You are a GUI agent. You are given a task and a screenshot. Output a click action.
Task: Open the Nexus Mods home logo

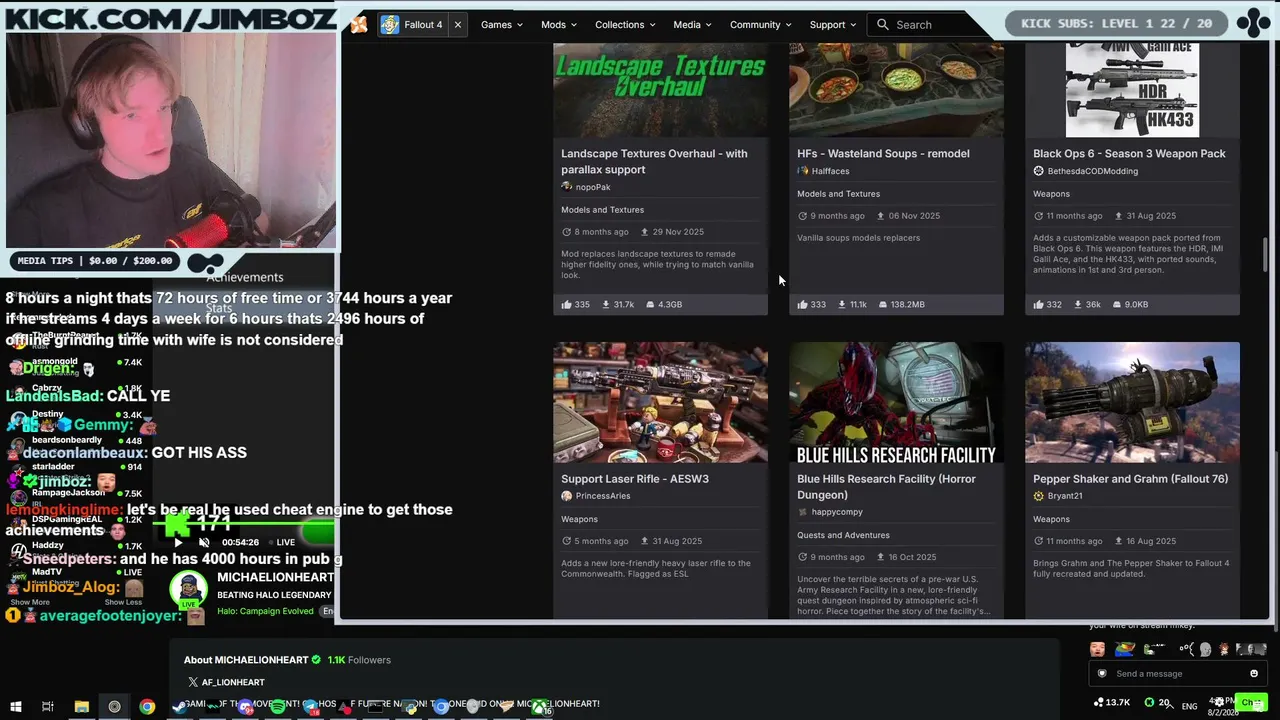pyautogui.click(x=359, y=25)
